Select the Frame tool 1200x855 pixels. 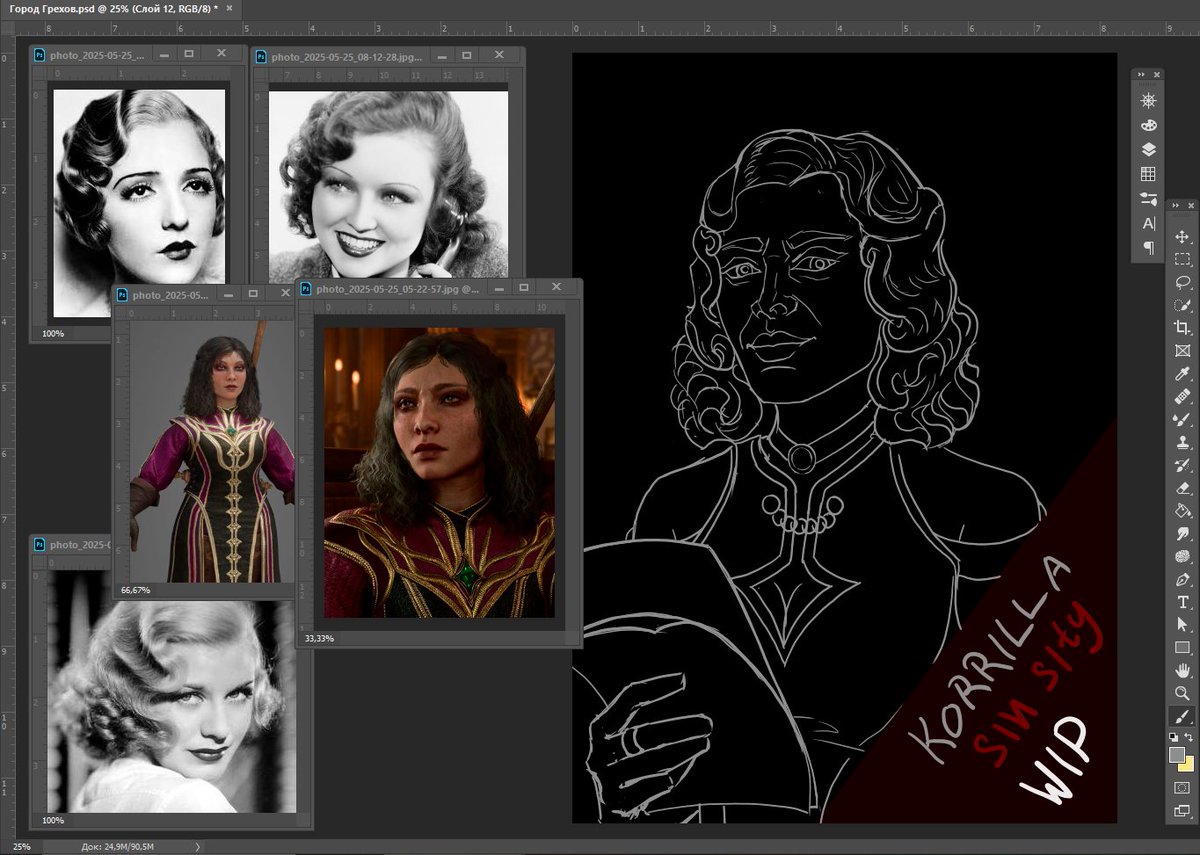pyautogui.click(x=1182, y=351)
